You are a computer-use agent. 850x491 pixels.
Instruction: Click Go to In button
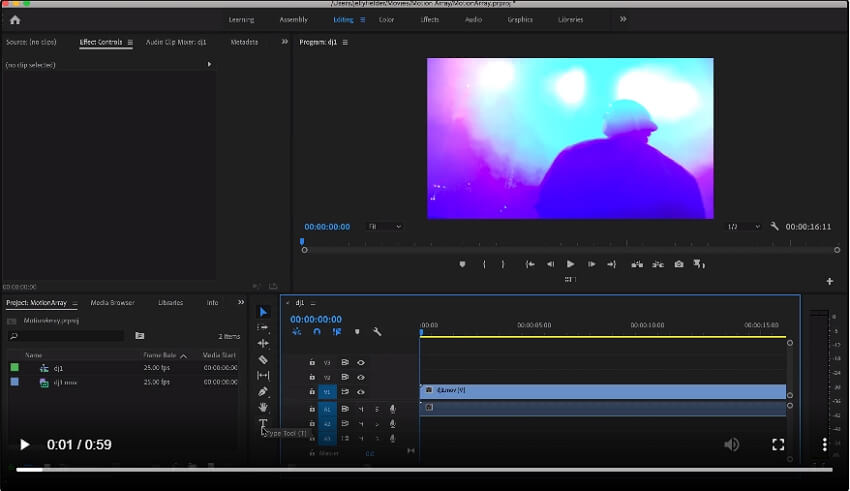(x=530, y=264)
